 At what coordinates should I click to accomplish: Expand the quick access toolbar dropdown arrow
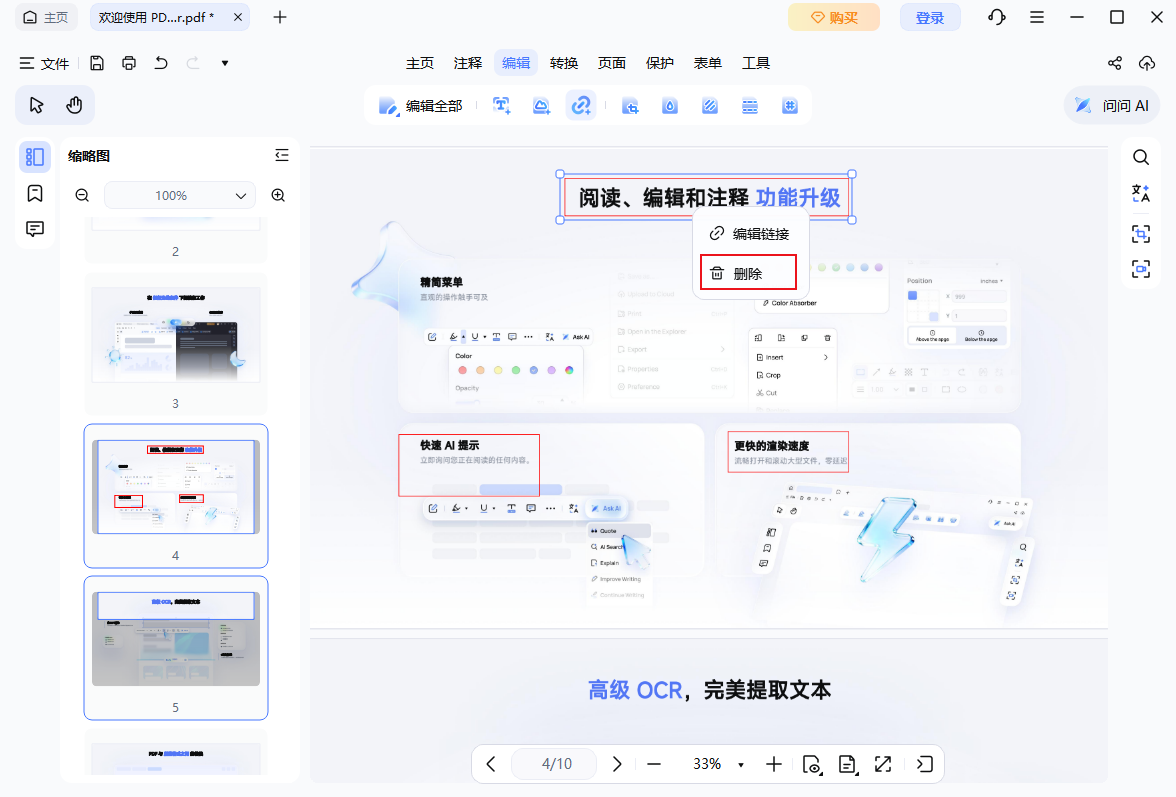(x=225, y=63)
